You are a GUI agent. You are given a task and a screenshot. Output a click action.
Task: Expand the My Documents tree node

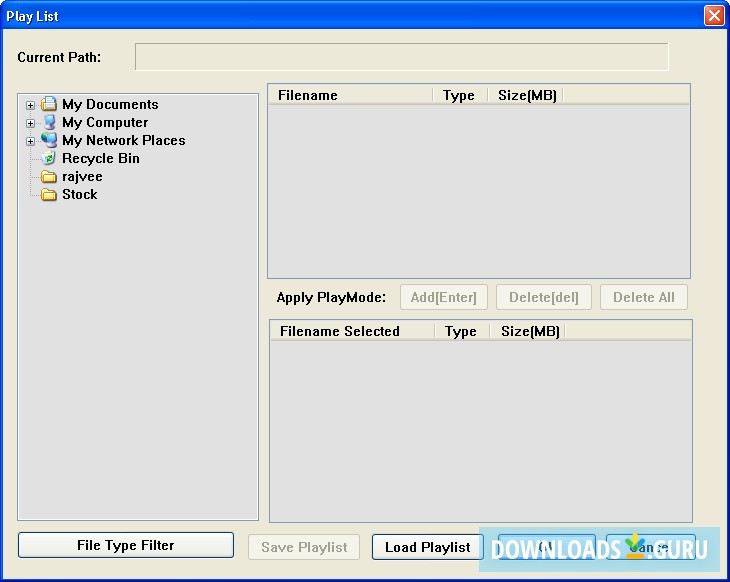pyautogui.click(x=30, y=105)
